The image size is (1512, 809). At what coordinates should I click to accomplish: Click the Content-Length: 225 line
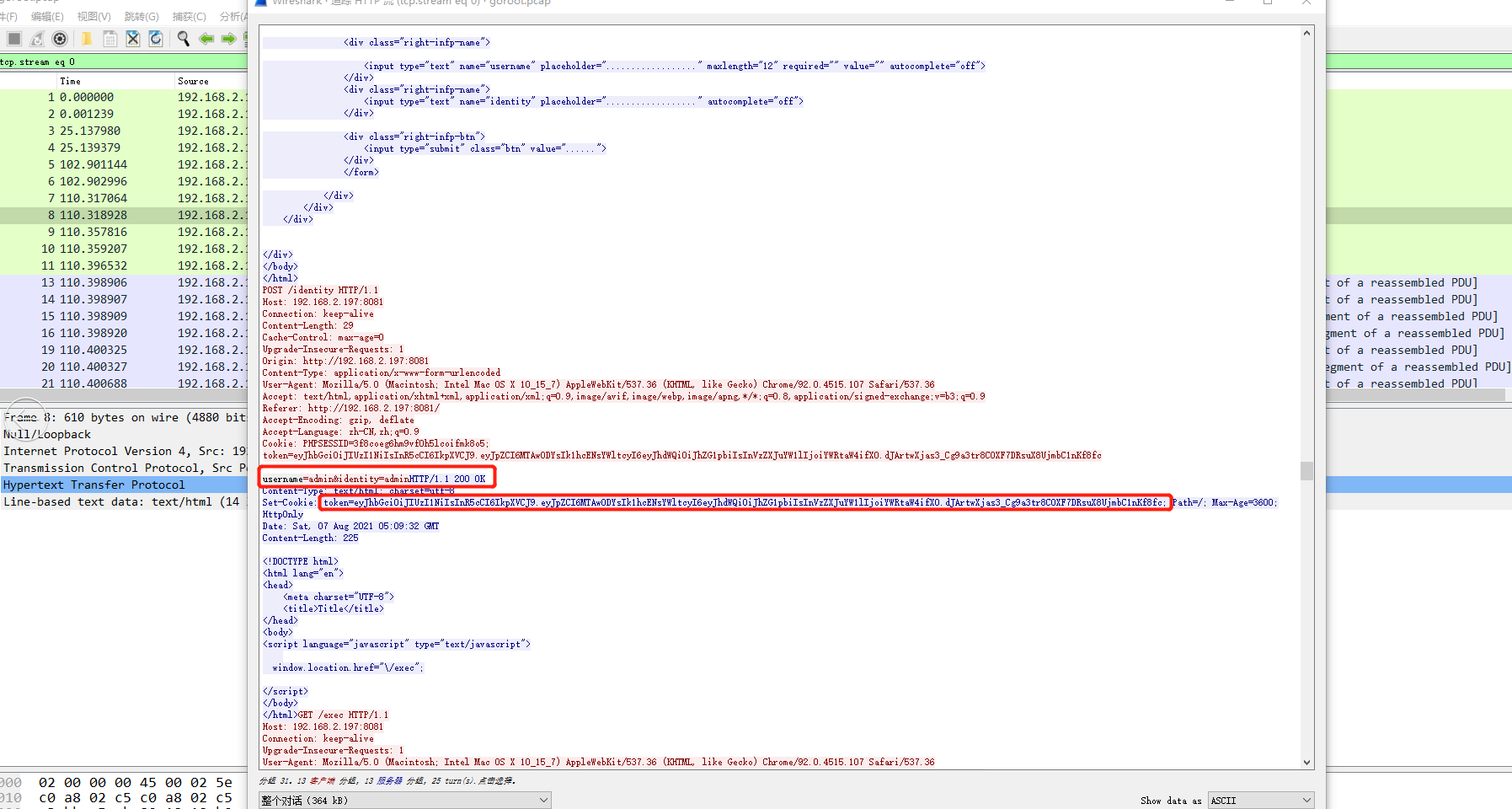310,538
